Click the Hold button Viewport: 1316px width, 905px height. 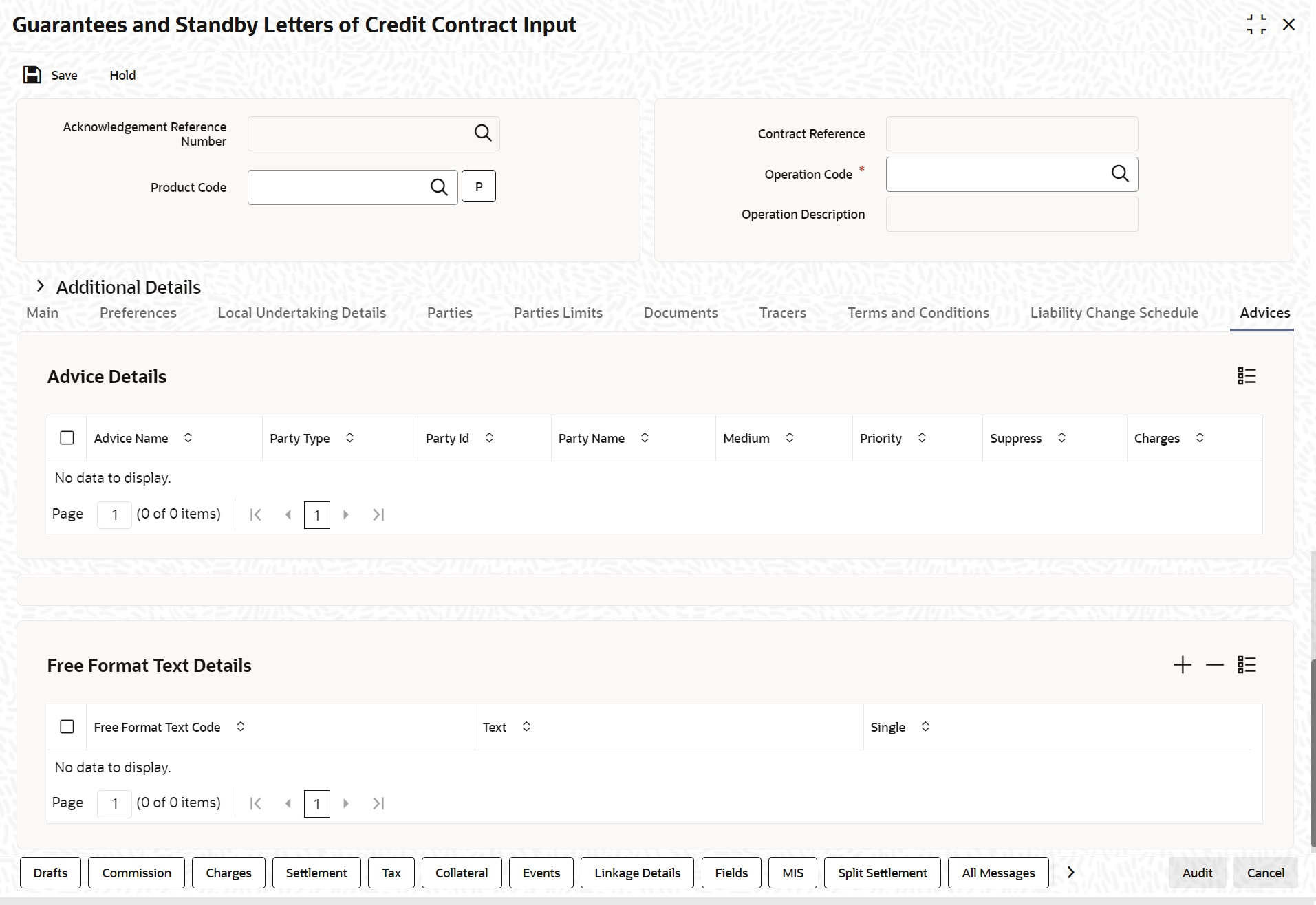coord(122,75)
